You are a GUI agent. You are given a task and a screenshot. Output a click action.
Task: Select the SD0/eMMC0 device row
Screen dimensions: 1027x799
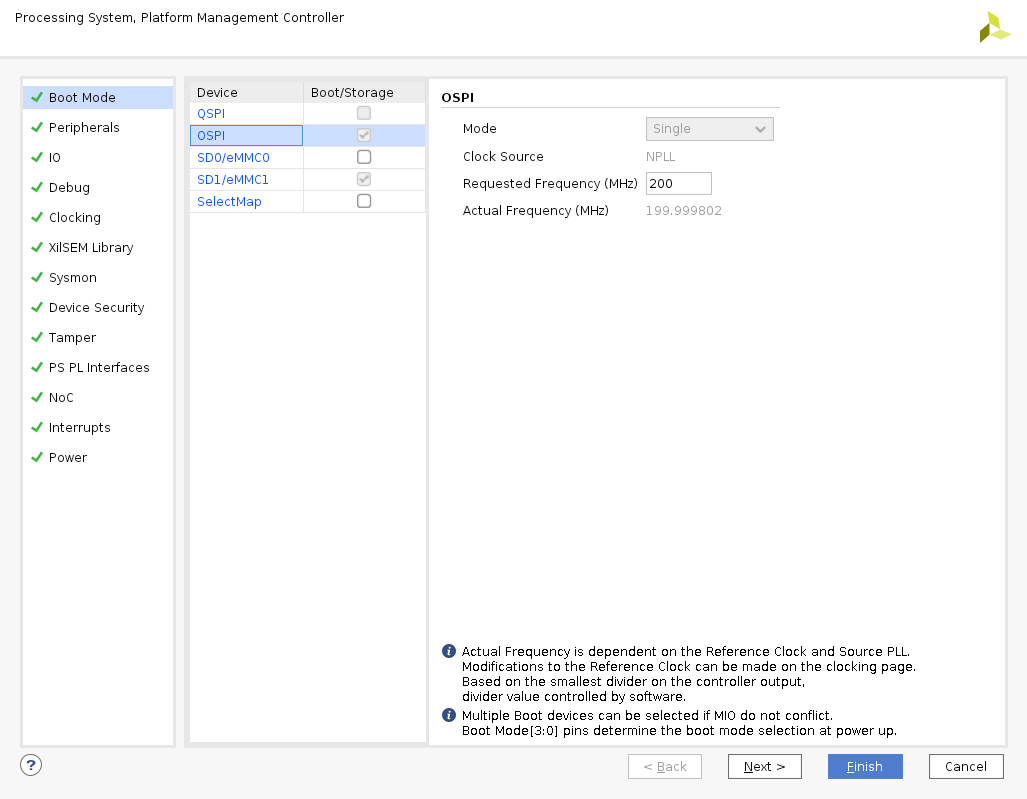pyautogui.click(x=233, y=158)
